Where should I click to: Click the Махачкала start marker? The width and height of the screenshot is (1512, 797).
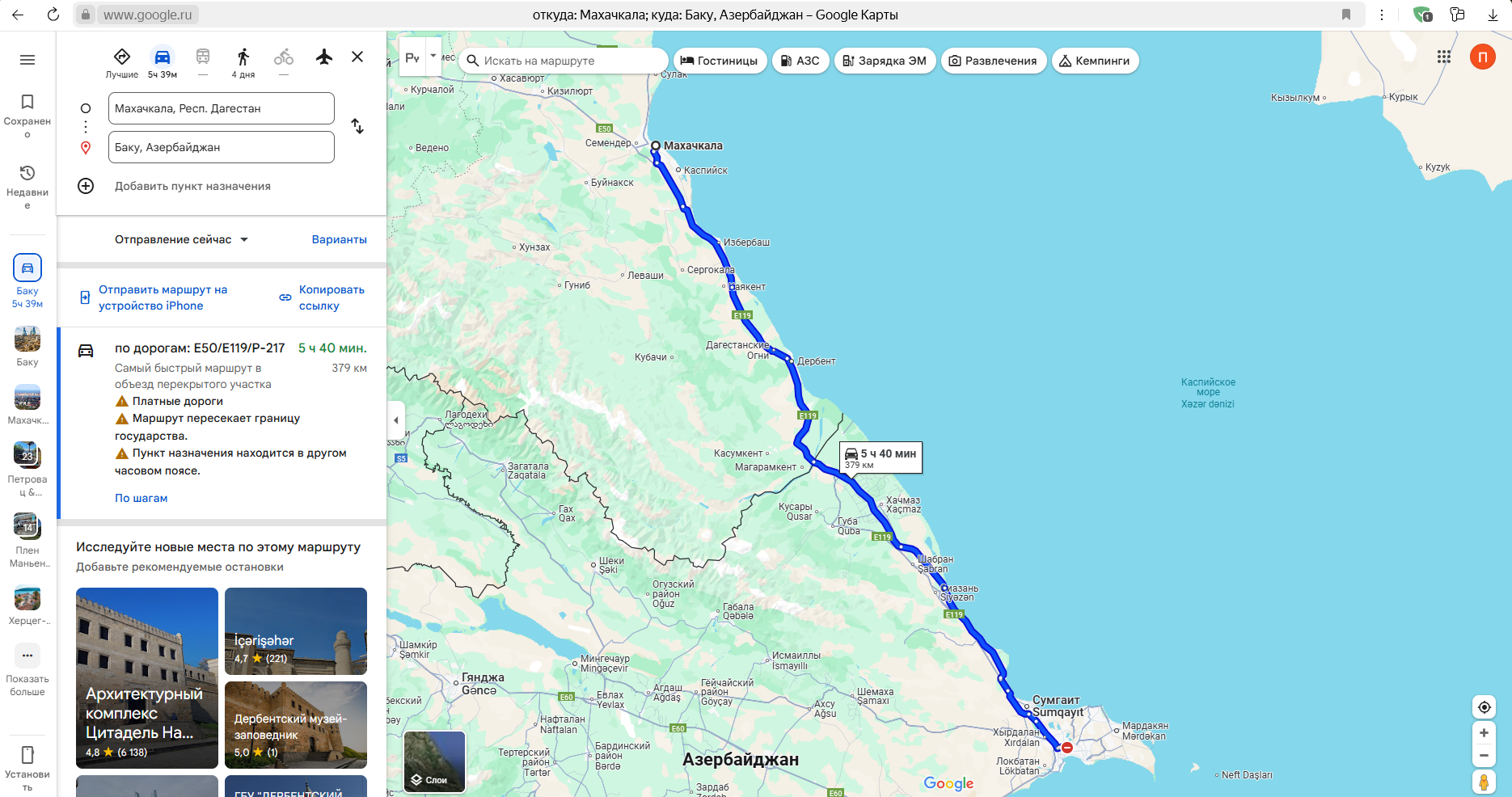(656, 146)
